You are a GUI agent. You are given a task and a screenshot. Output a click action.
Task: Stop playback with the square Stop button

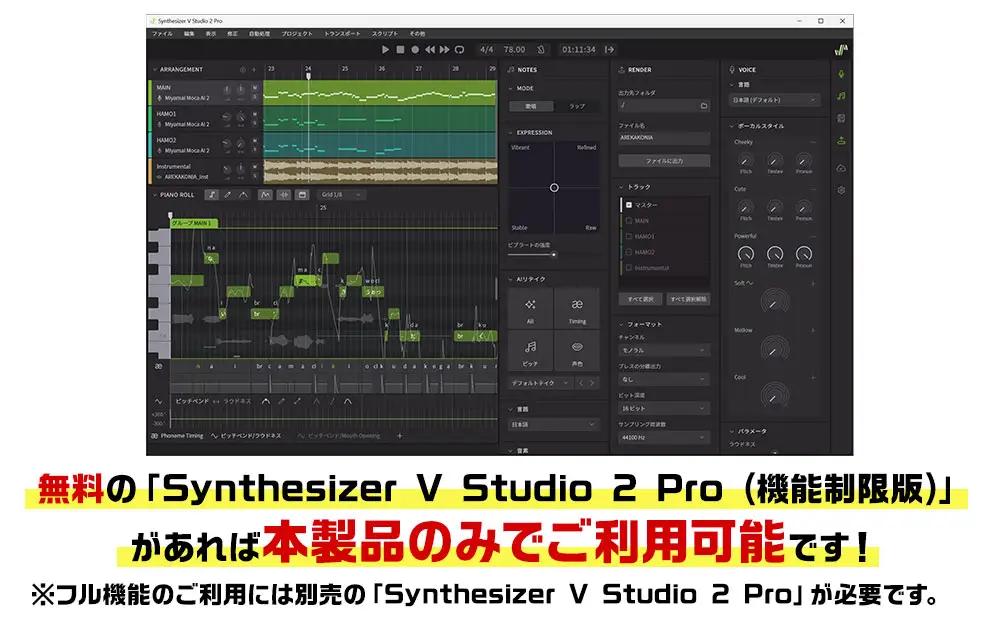(x=400, y=49)
